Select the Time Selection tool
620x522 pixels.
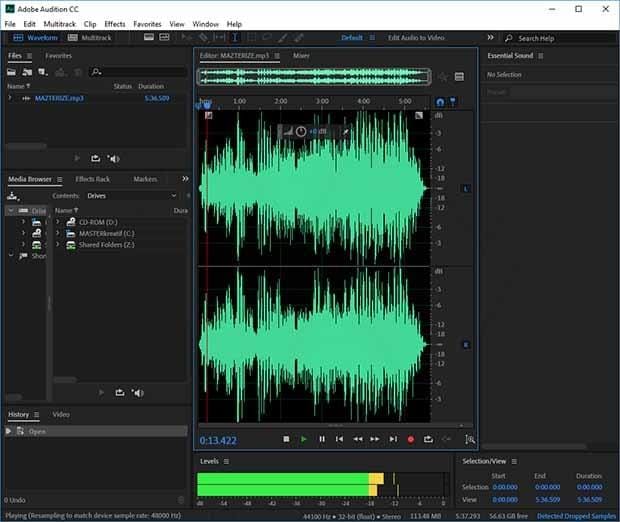[x=235, y=38]
